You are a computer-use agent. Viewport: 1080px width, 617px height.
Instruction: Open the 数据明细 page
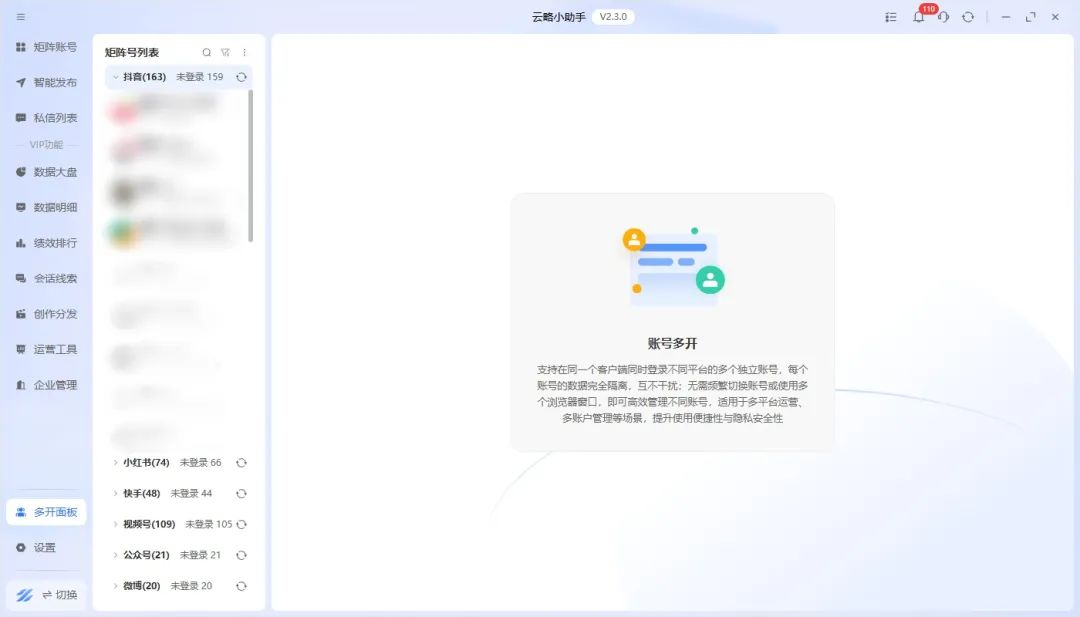(x=46, y=207)
